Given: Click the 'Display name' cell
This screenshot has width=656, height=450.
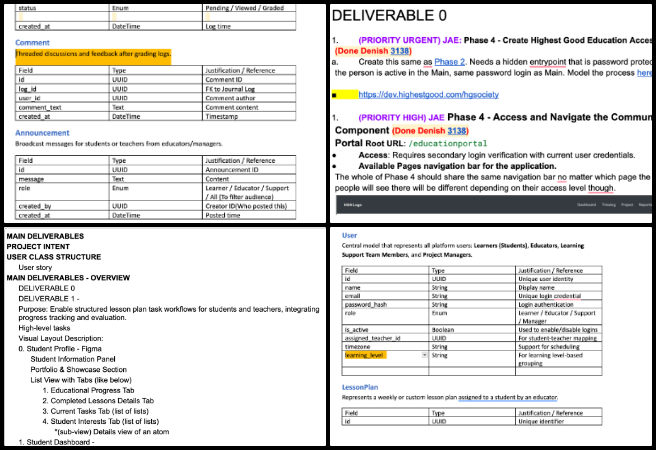Looking at the screenshot, I should click(559, 288).
